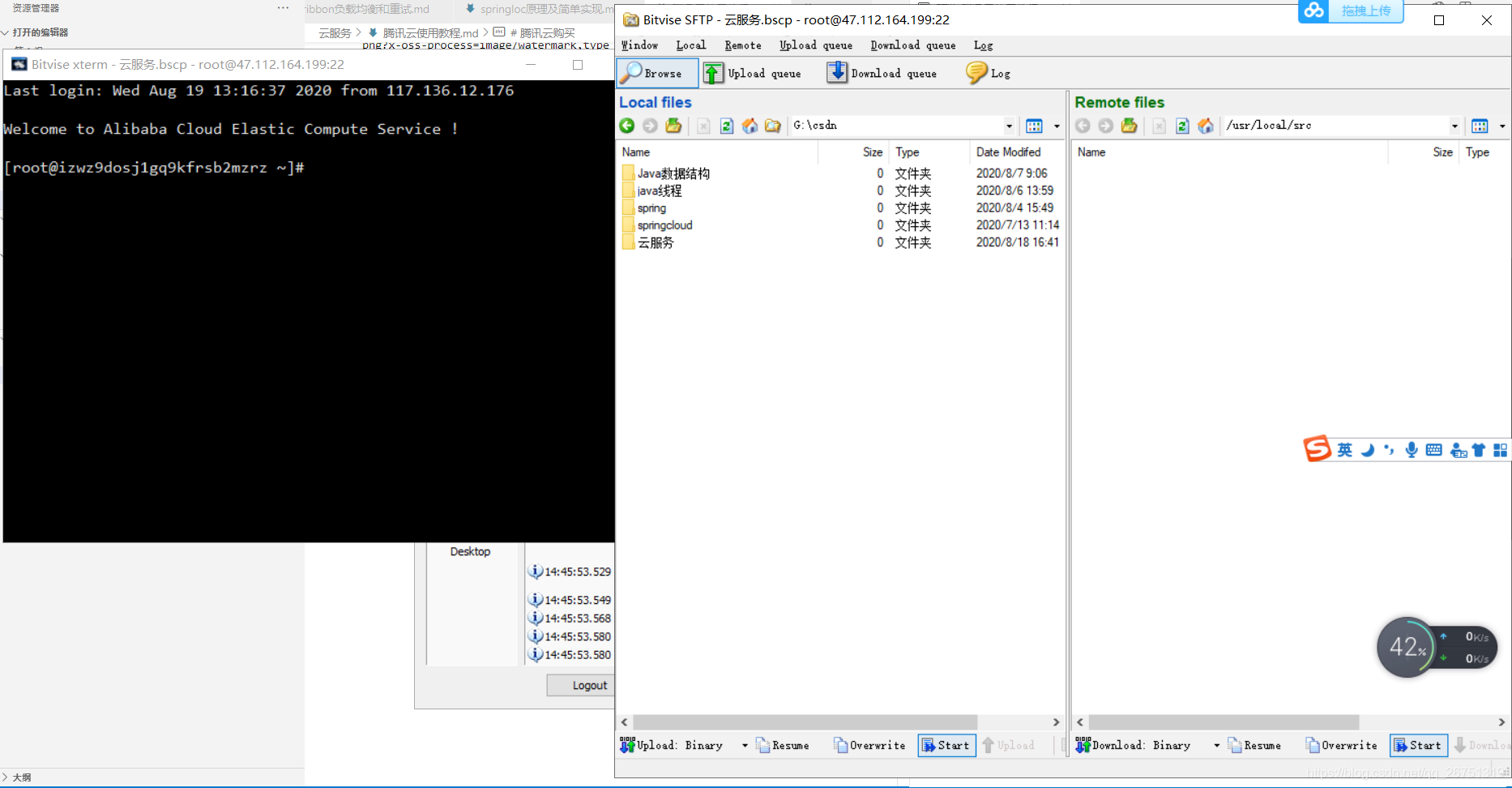Open the Sogou soft keyboard icon
Viewport: 1512px width, 788px height.
[1433, 450]
